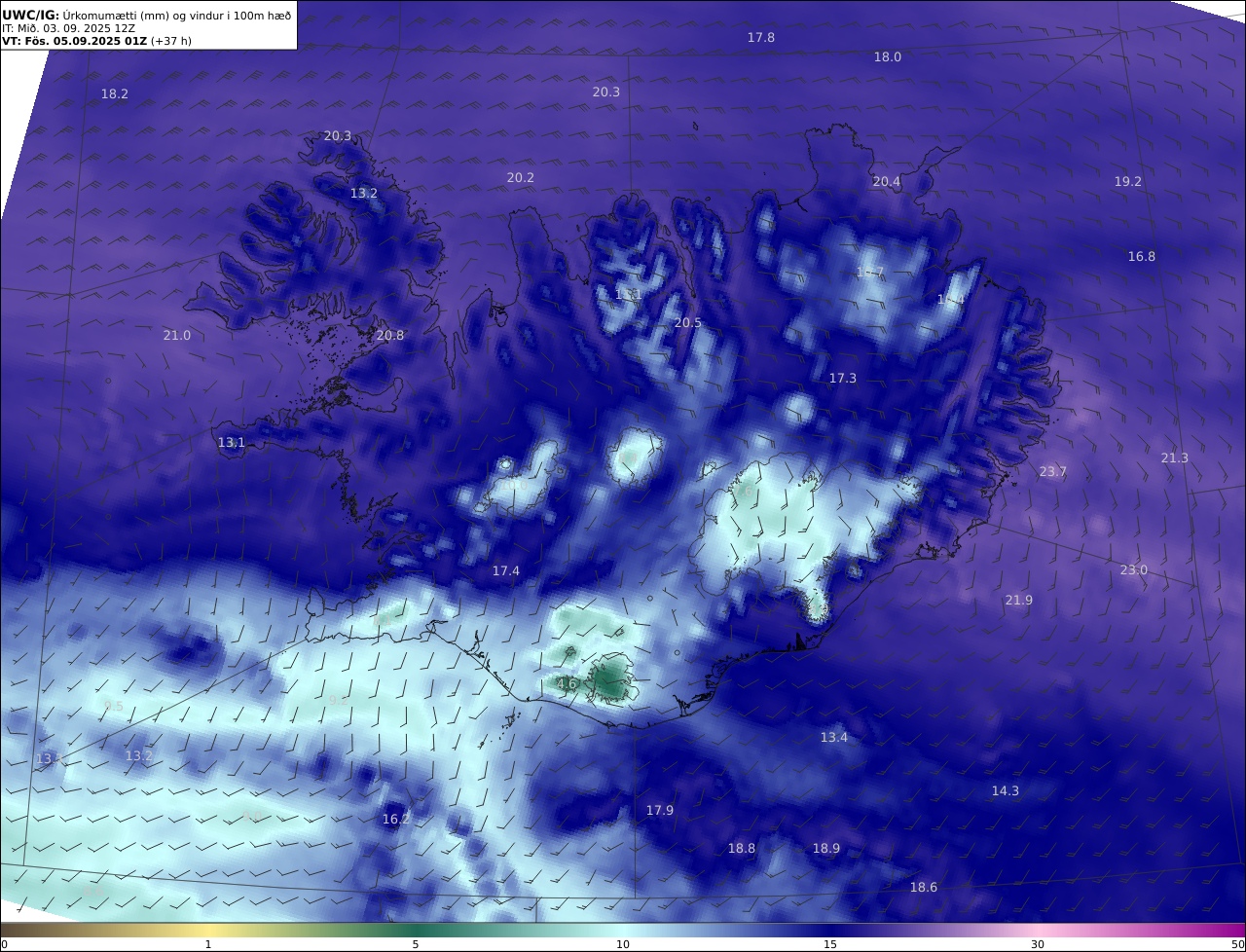Click the 20.4 value label
The height and width of the screenshot is (952, 1246).
887,181
